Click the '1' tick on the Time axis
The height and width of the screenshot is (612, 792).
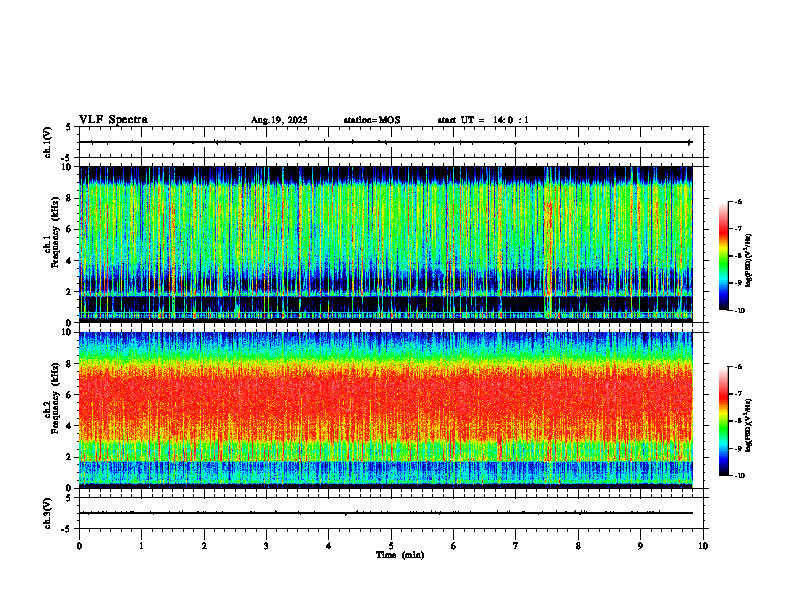[141, 546]
